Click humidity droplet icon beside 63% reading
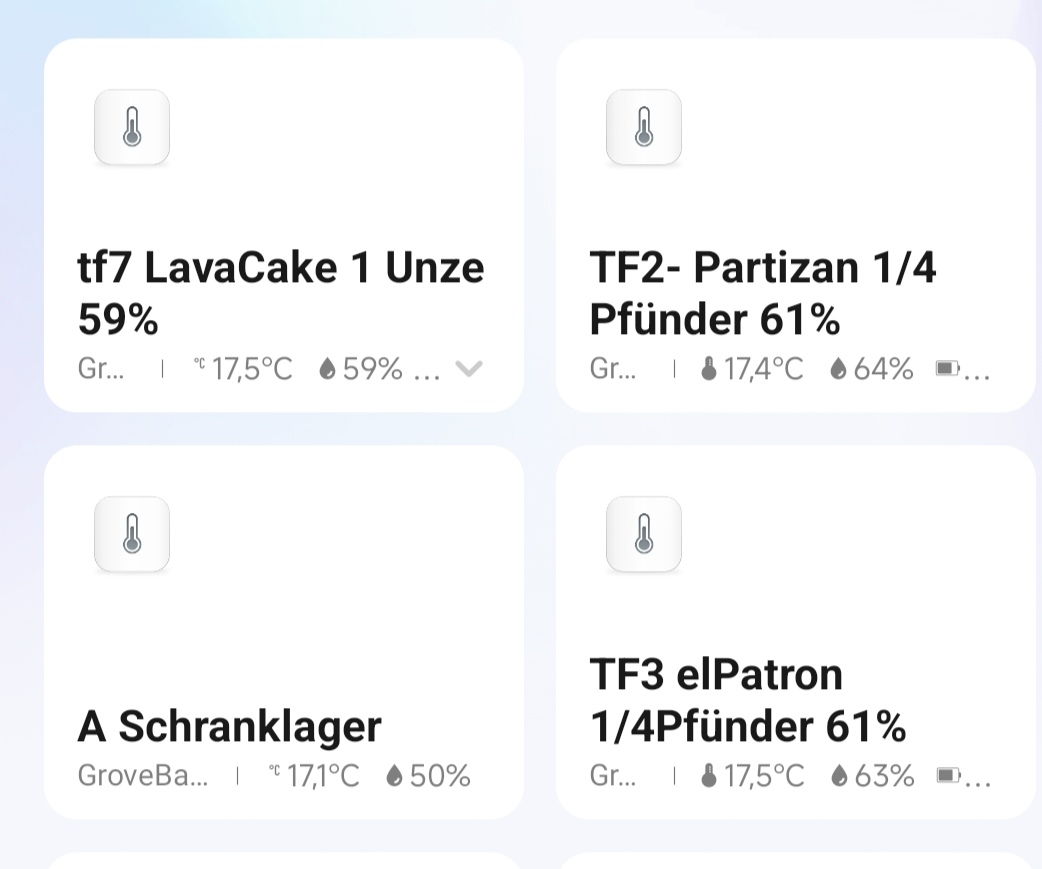Image resolution: width=1042 pixels, height=869 pixels. (838, 776)
